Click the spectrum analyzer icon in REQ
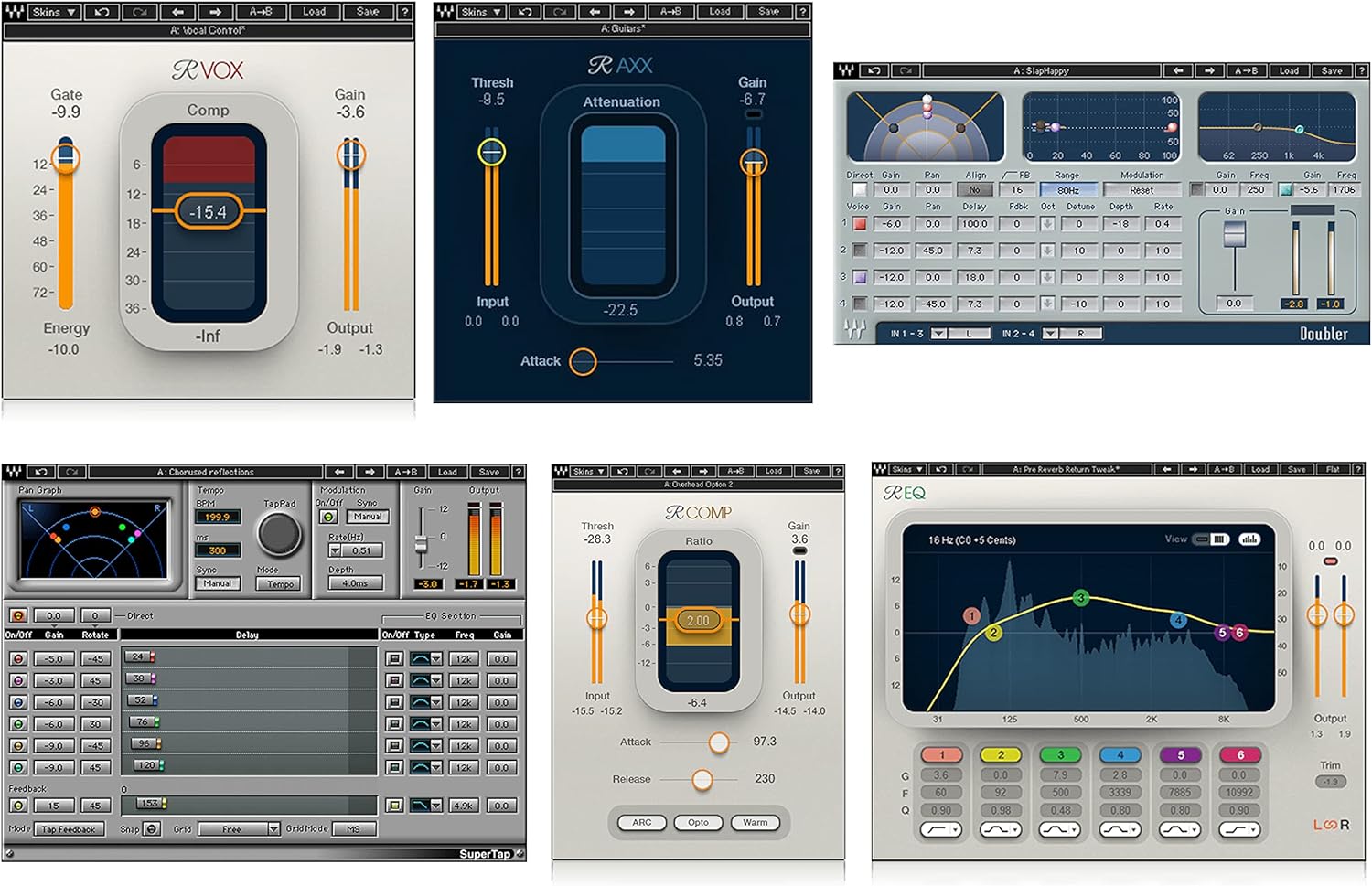This screenshot has width=1372, height=886. click(x=1249, y=539)
